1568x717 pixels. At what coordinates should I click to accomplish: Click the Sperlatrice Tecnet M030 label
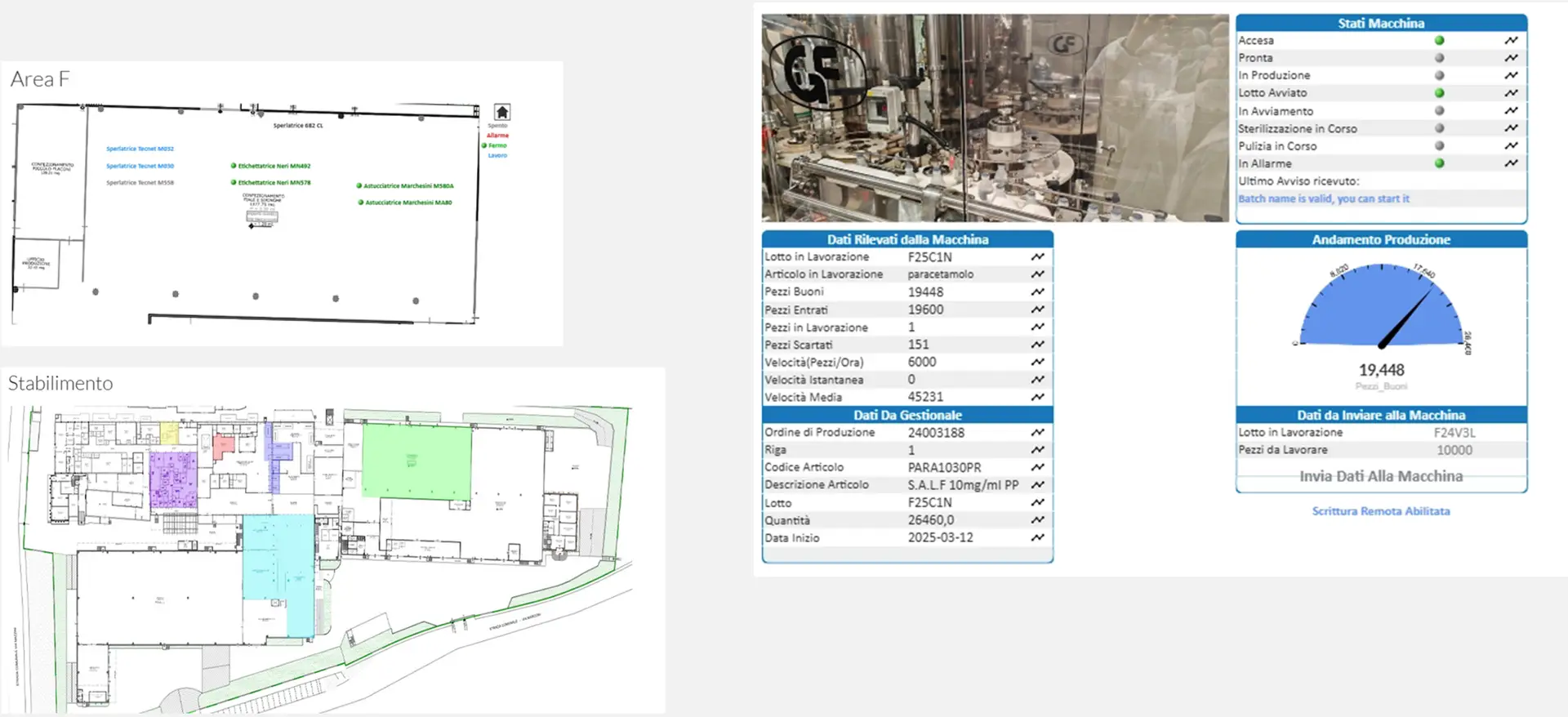[140, 166]
